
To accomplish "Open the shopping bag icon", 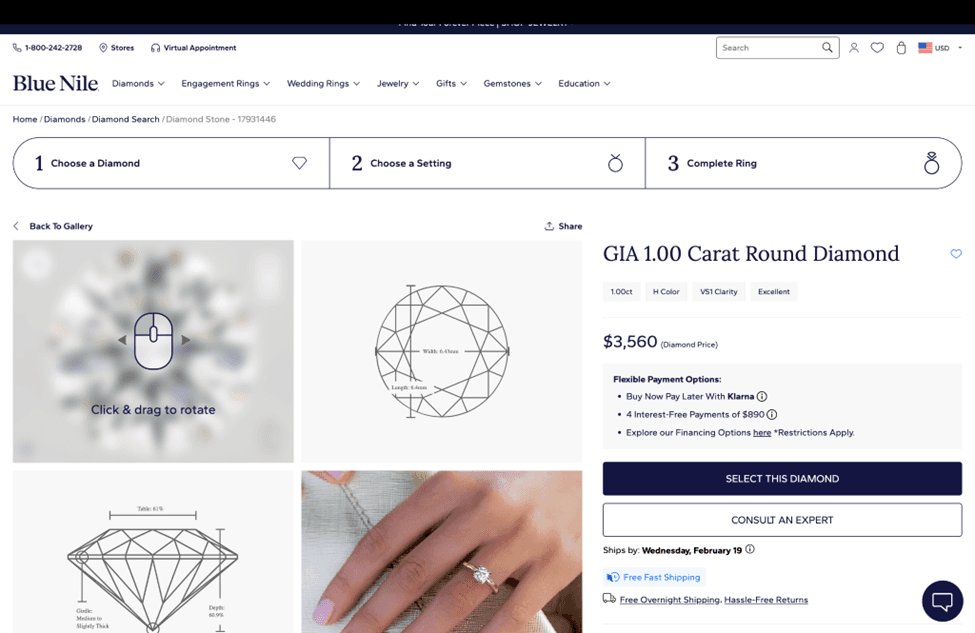I will click(x=901, y=48).
